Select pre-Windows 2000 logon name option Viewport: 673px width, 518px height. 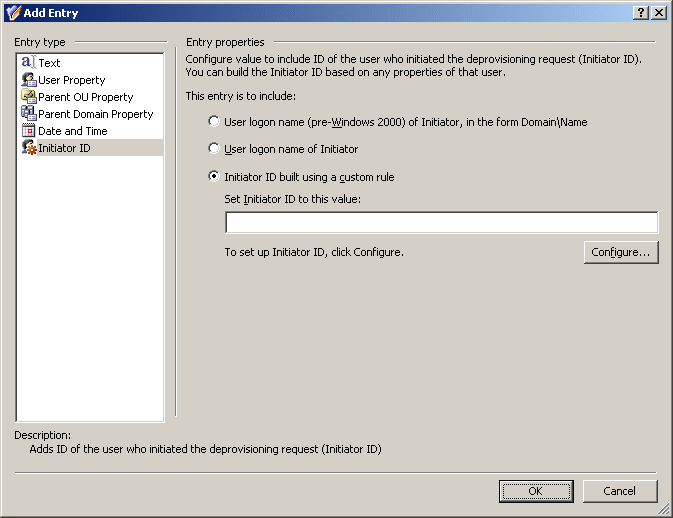[x=214, y=122]
